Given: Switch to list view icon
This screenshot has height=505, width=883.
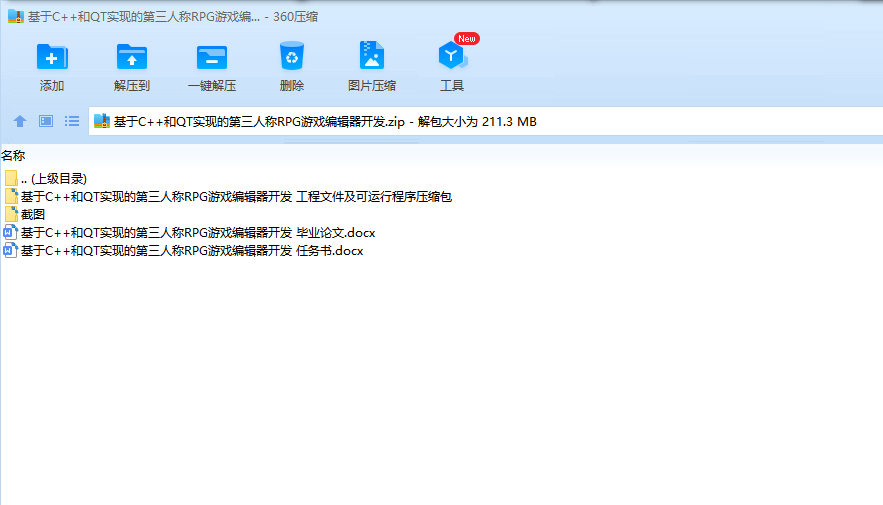Looking at the screenshot, I should pyautogui.click(x=72, y=121).
